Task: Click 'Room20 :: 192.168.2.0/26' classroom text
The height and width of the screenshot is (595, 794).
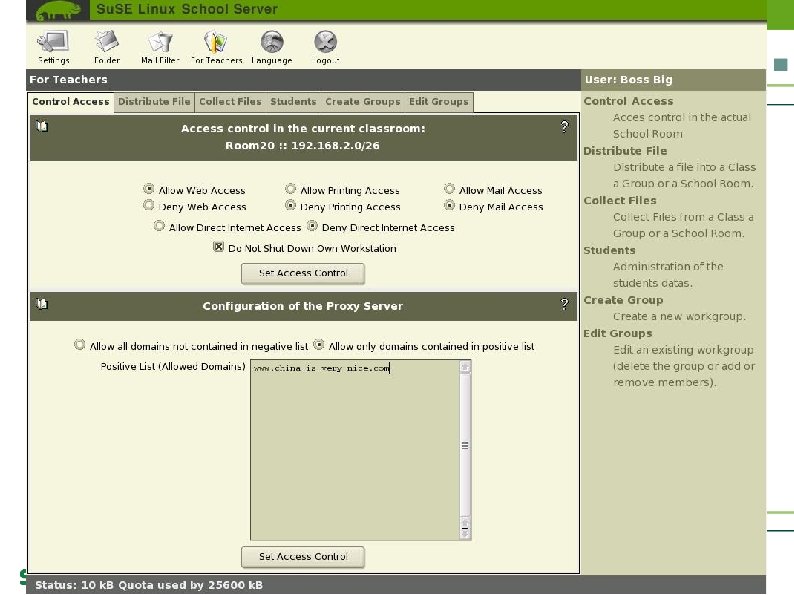Action: coord(302,145)
